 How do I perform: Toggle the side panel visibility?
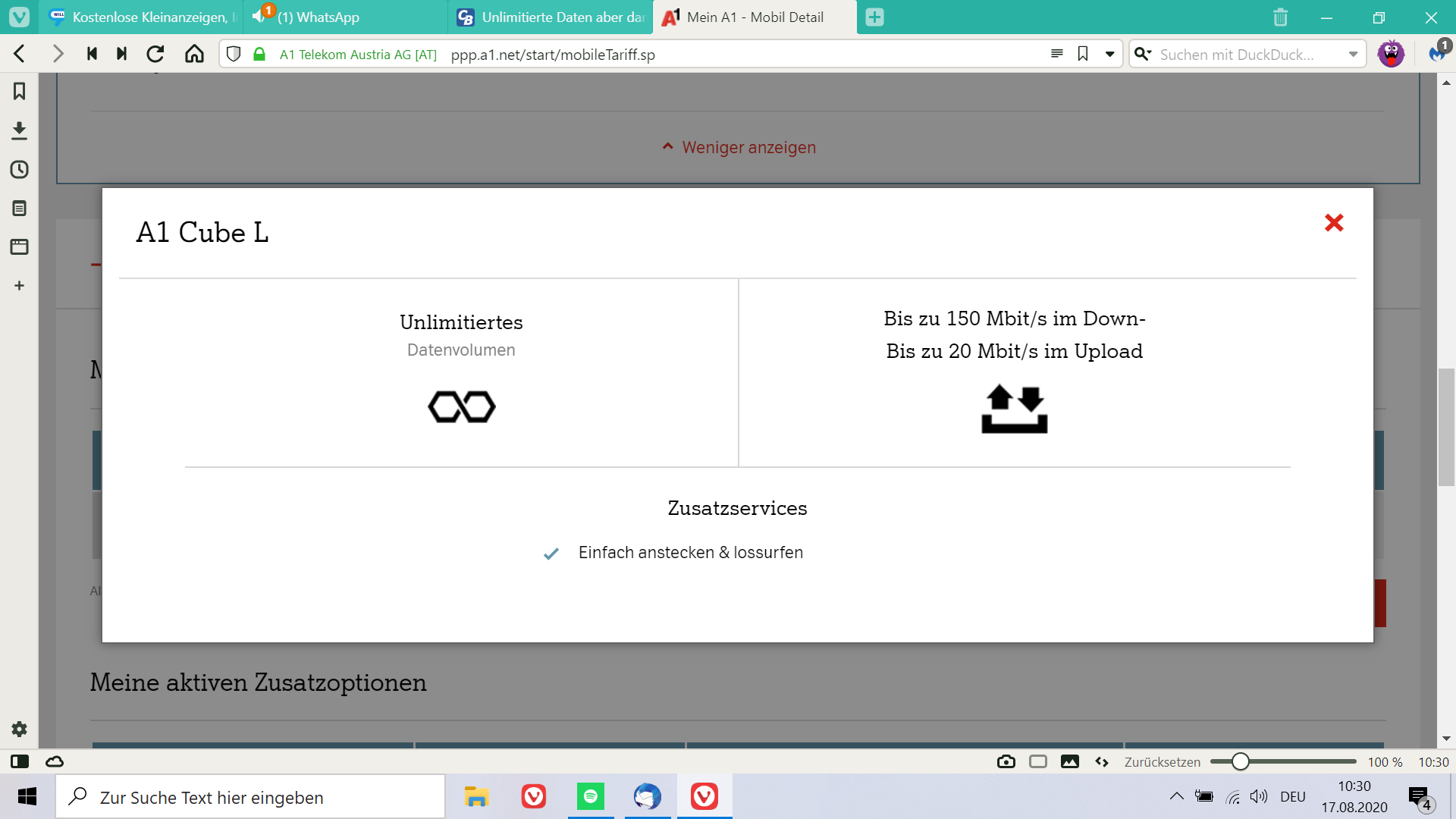pos(20,761)
